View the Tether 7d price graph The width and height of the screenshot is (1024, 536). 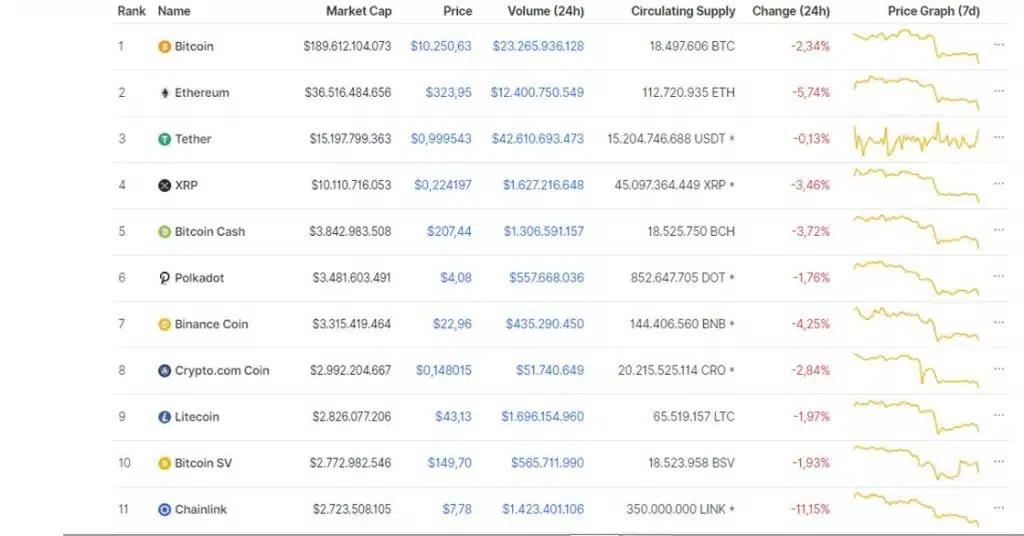pos(916,139)
